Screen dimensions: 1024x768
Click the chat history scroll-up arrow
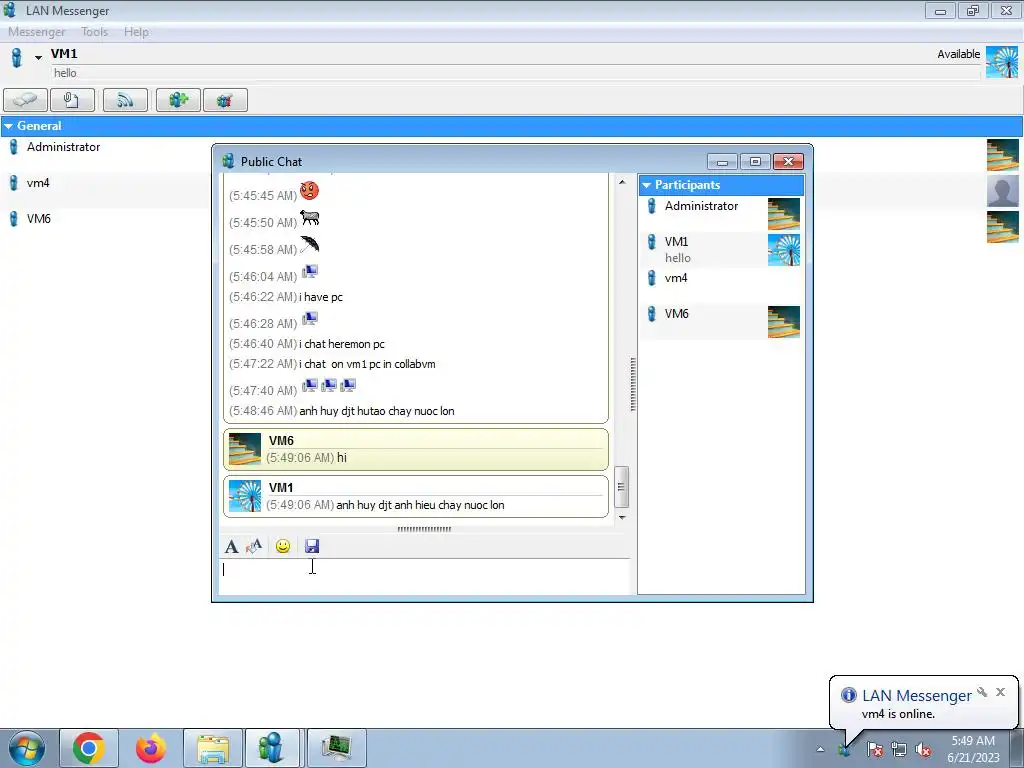622,182
